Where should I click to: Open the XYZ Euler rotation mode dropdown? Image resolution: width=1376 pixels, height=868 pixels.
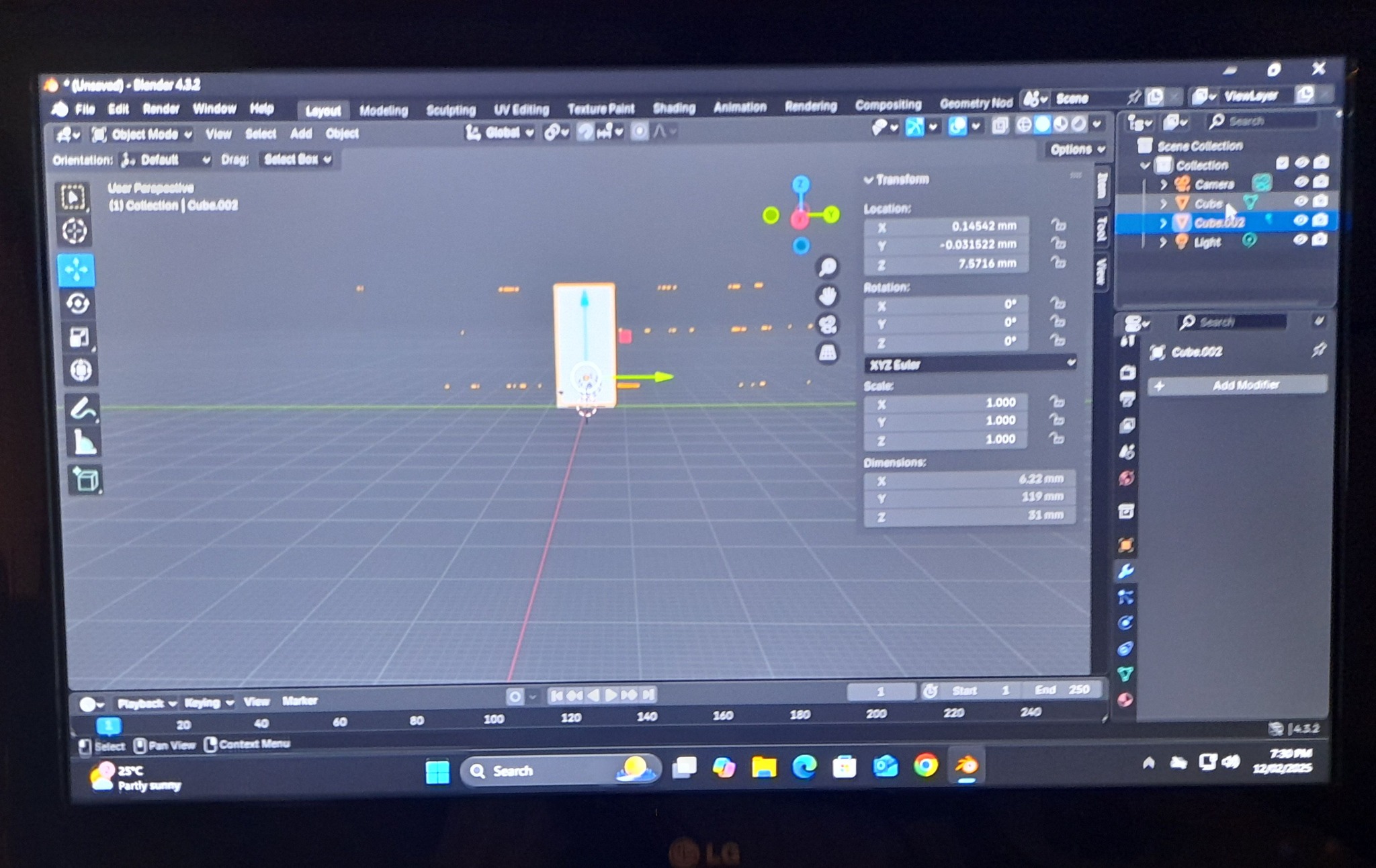[971, 364]
